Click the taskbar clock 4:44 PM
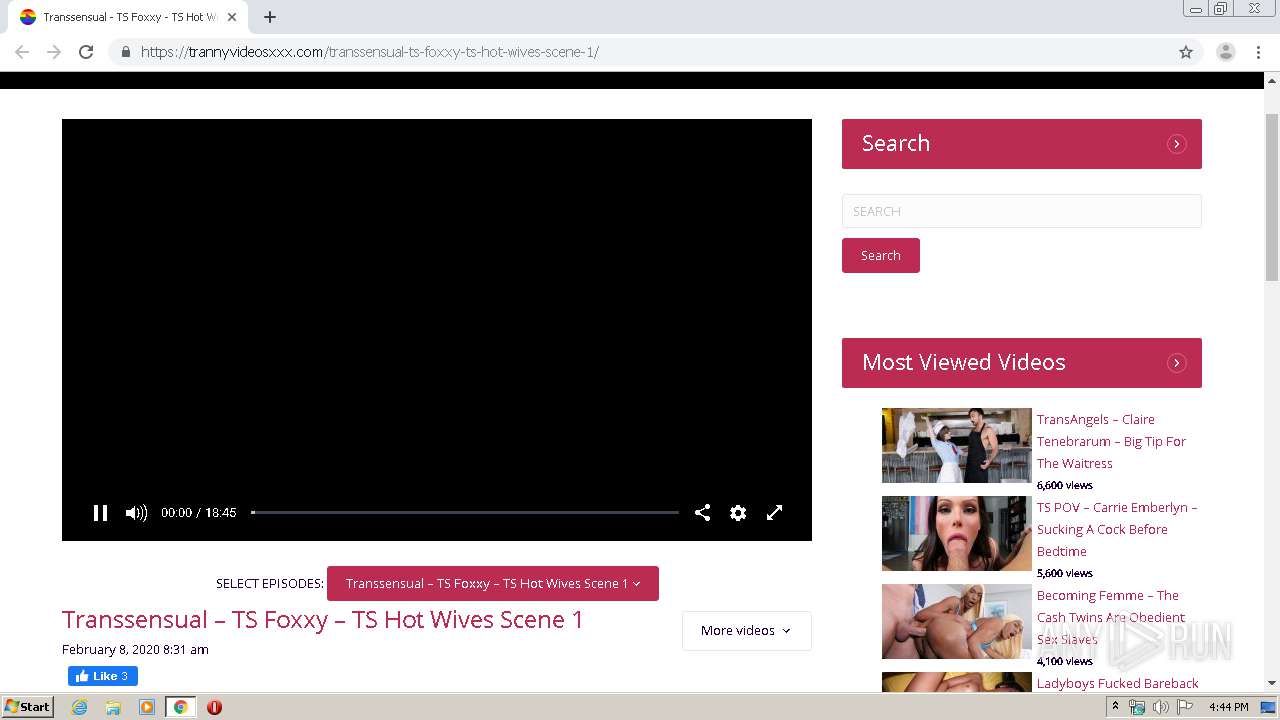 [x=1229, y=707]
